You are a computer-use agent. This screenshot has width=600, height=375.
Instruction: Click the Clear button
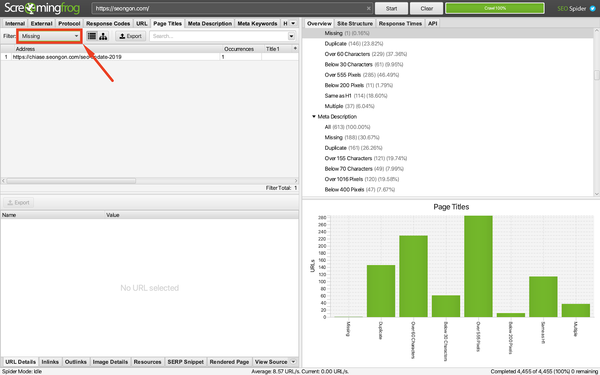pyautogui.click(x=427, y=8)
